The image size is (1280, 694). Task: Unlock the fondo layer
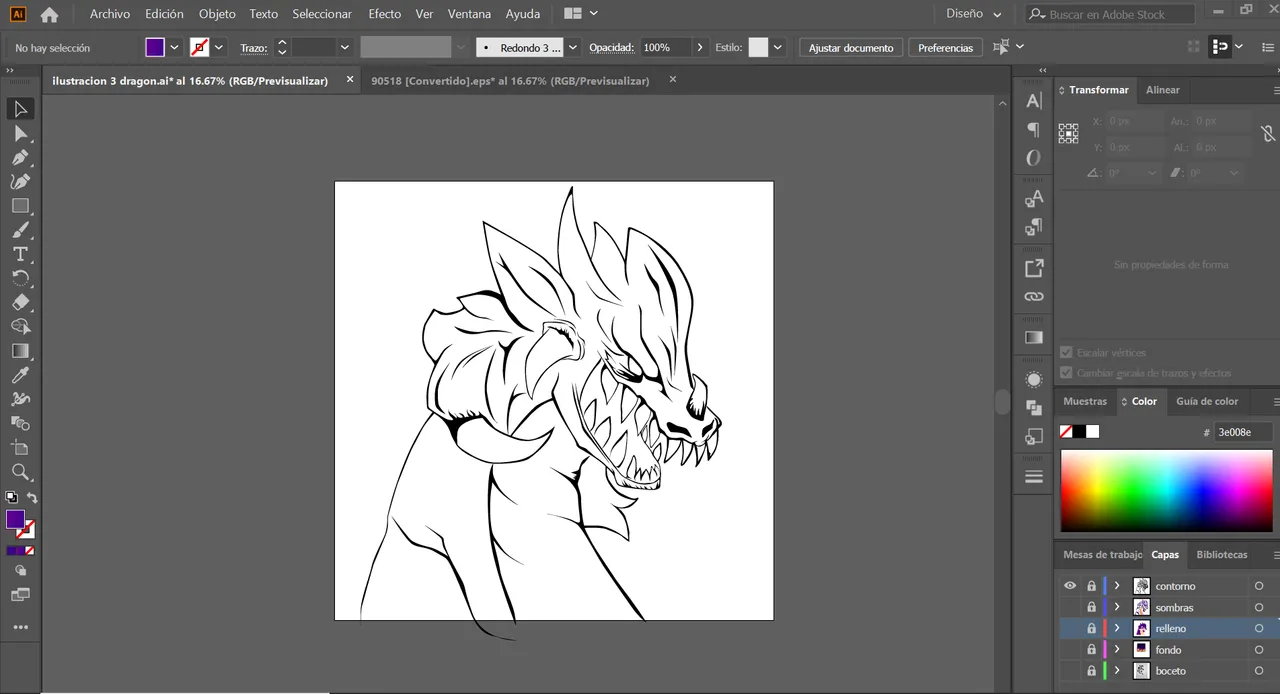[1091, 650]
